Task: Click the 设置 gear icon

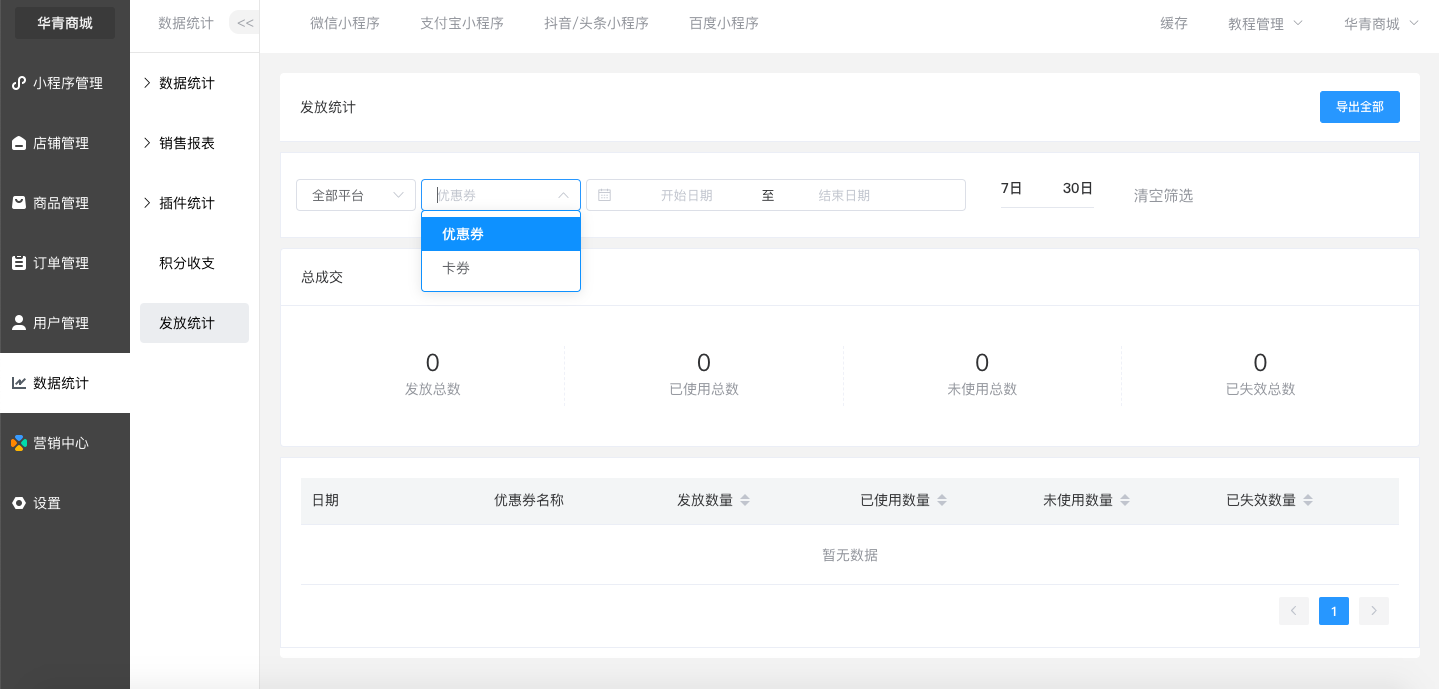Action: point(19,503)
